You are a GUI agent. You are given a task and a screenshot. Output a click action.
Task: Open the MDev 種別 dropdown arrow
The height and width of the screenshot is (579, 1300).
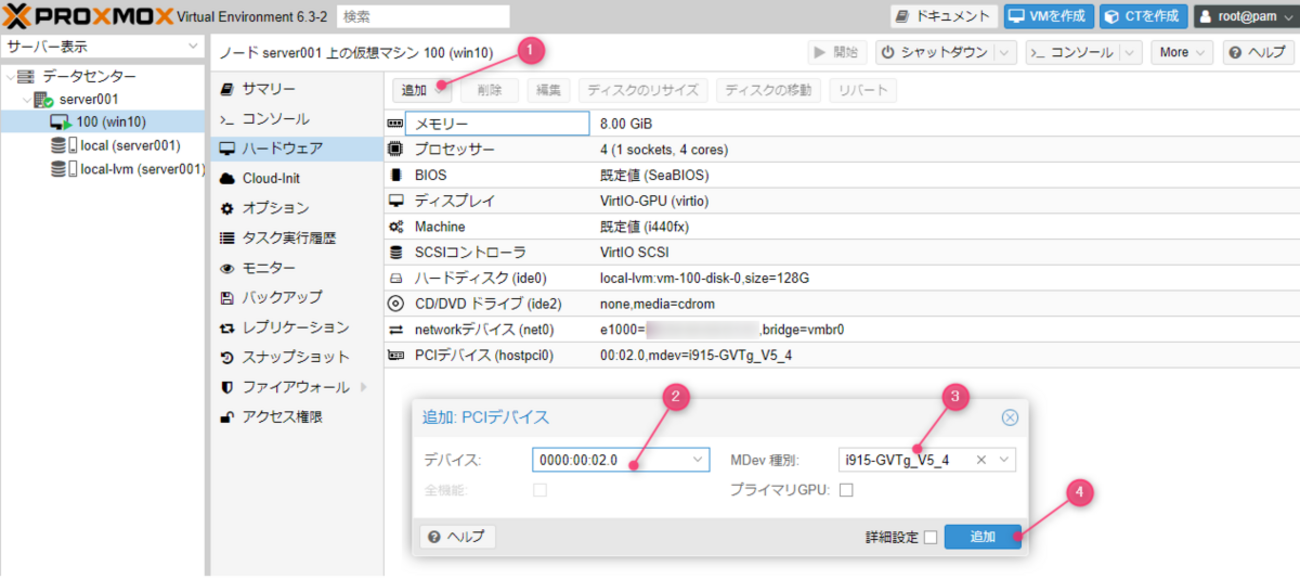point(1003,460)
